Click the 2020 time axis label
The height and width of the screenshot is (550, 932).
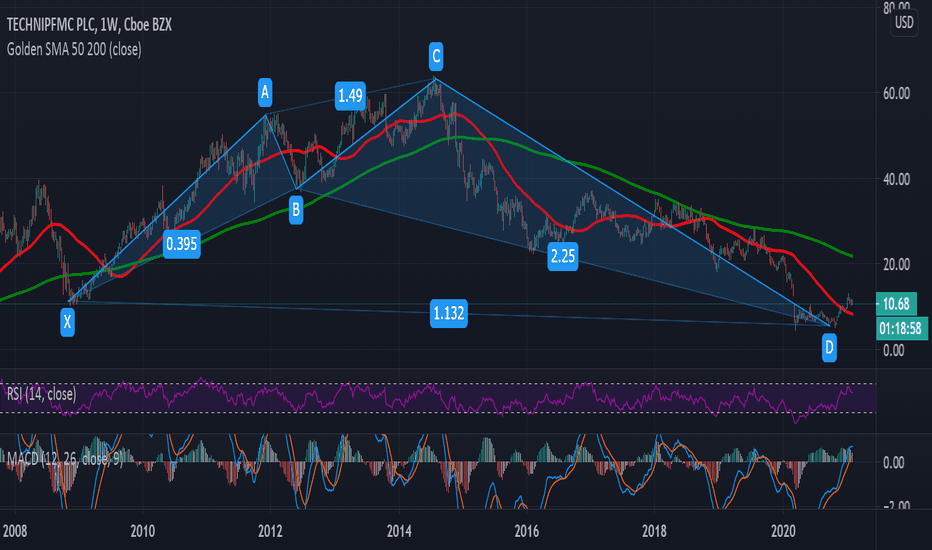pos(783,531)
